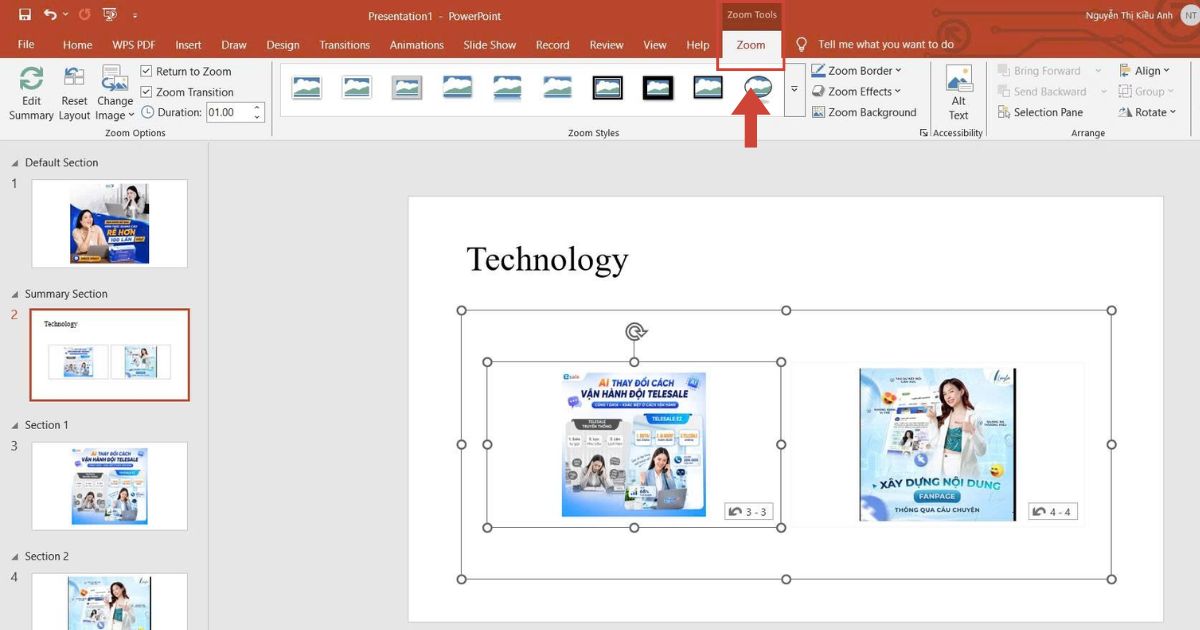1200x630 pixels.
Task: Collapse Section 1 in slide panel
Action: (14, 425)
